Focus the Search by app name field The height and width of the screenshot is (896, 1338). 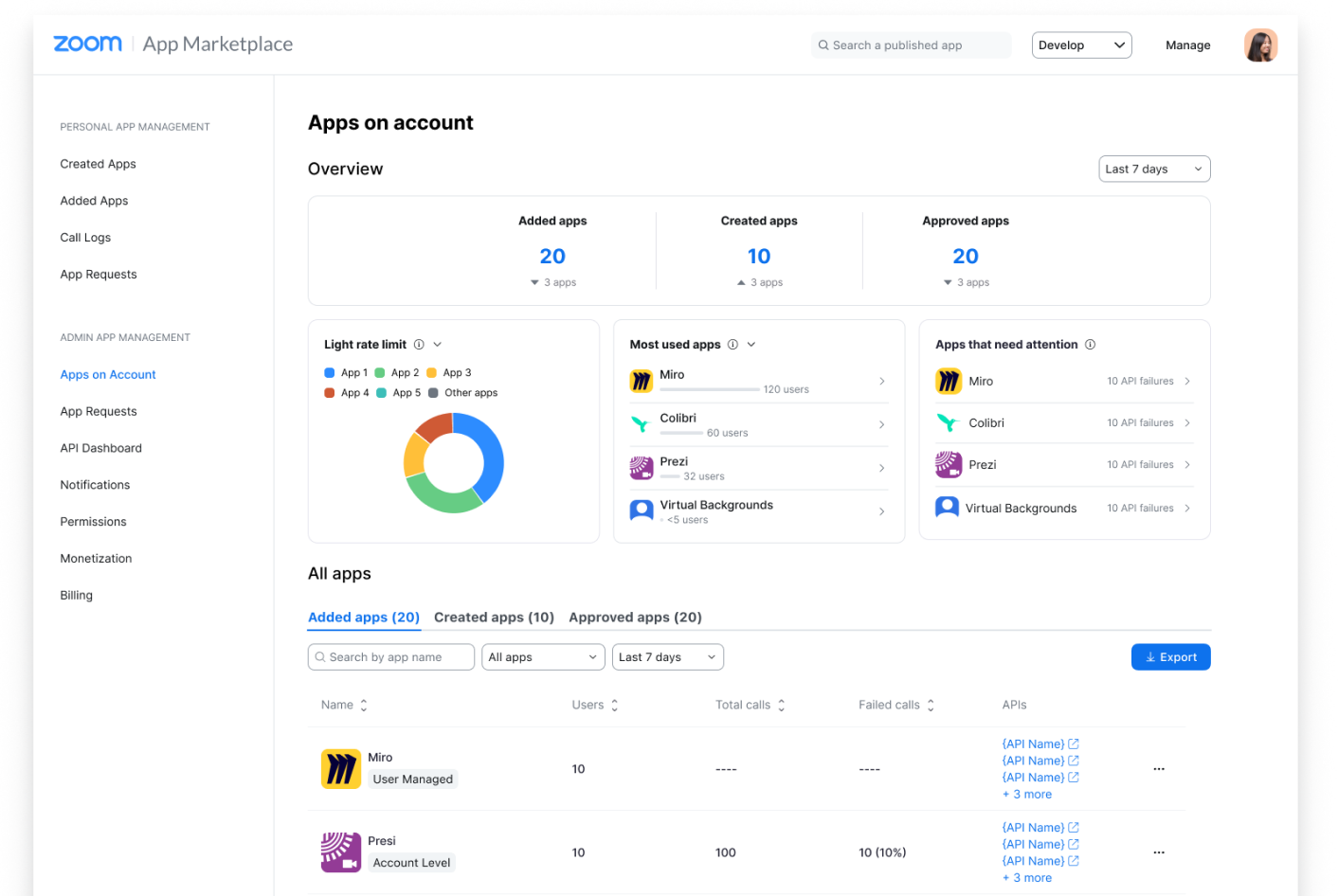tap(390, 657)
